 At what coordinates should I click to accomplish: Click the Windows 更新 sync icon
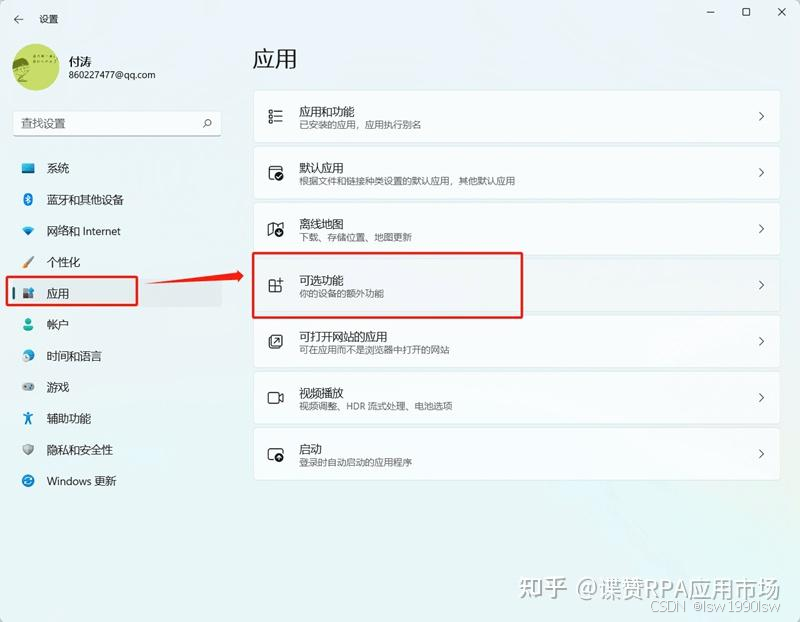28,481
